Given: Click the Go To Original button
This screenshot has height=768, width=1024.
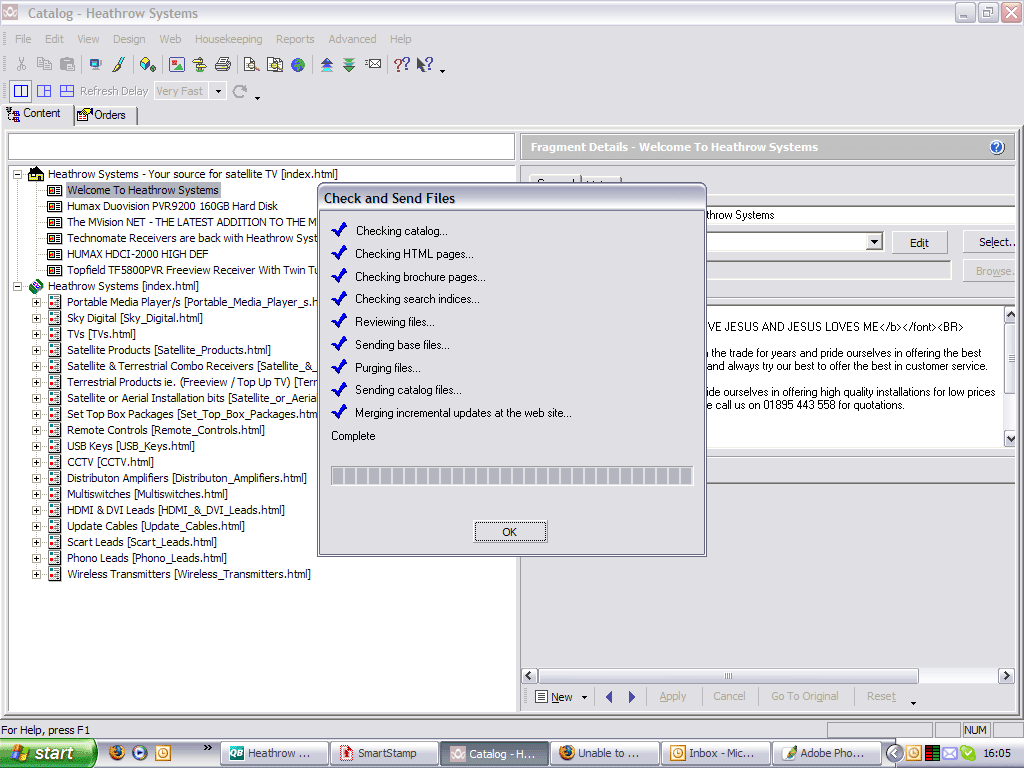Looking at the screenshot, I should [805, 697].
